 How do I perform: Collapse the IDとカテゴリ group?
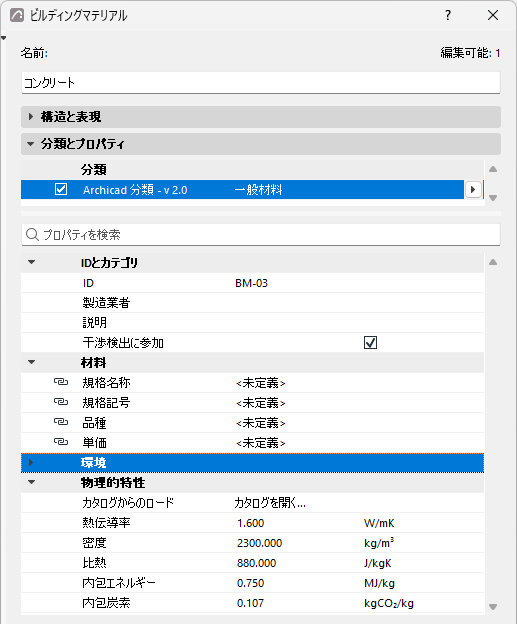(x=31, y=262)
